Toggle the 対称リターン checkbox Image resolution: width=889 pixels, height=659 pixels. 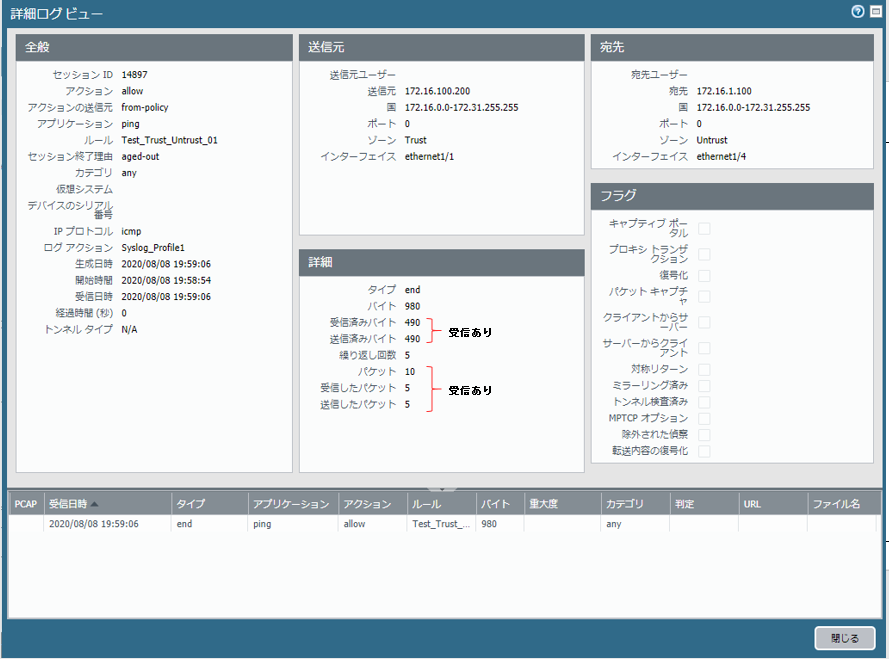704,370
